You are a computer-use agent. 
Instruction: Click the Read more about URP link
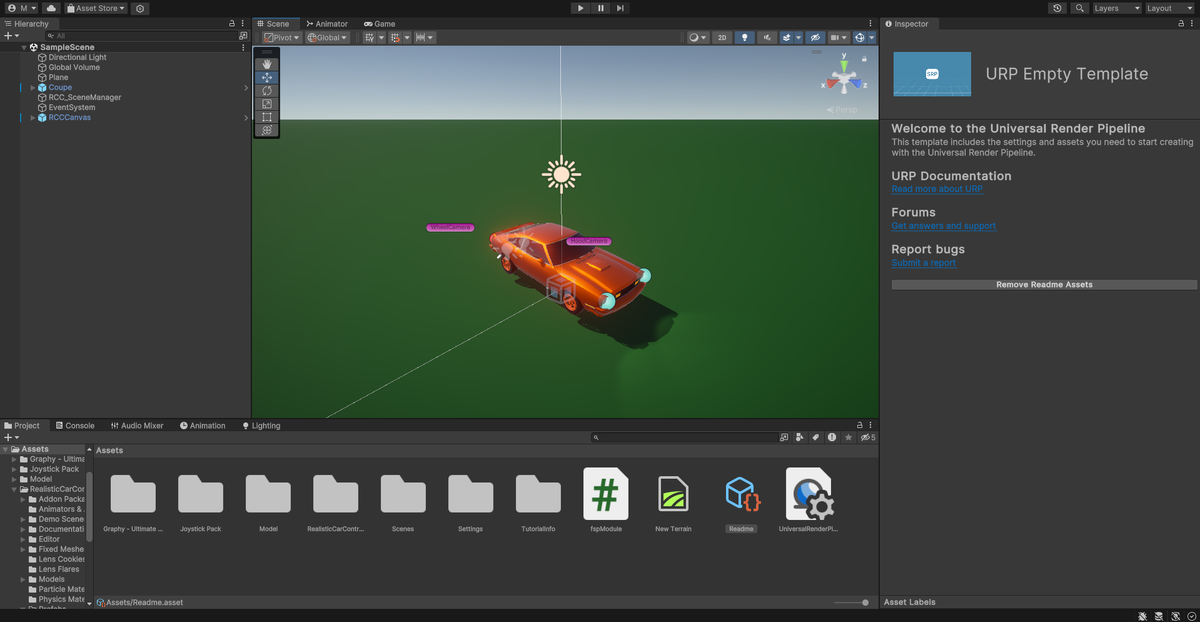[x=937, y=189]
